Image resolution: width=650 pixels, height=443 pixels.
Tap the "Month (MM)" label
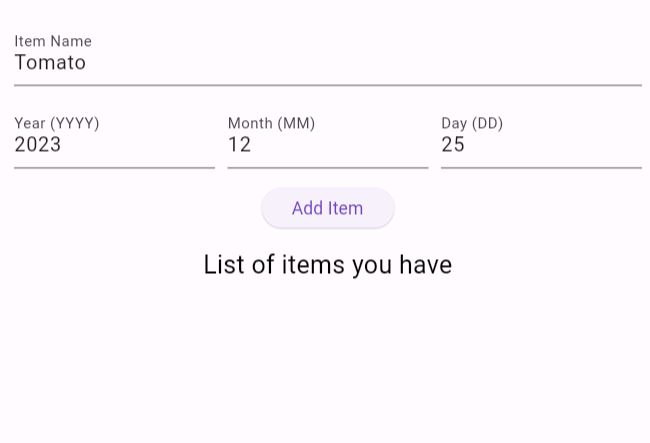pyautogui.click(x=271, y=123)
